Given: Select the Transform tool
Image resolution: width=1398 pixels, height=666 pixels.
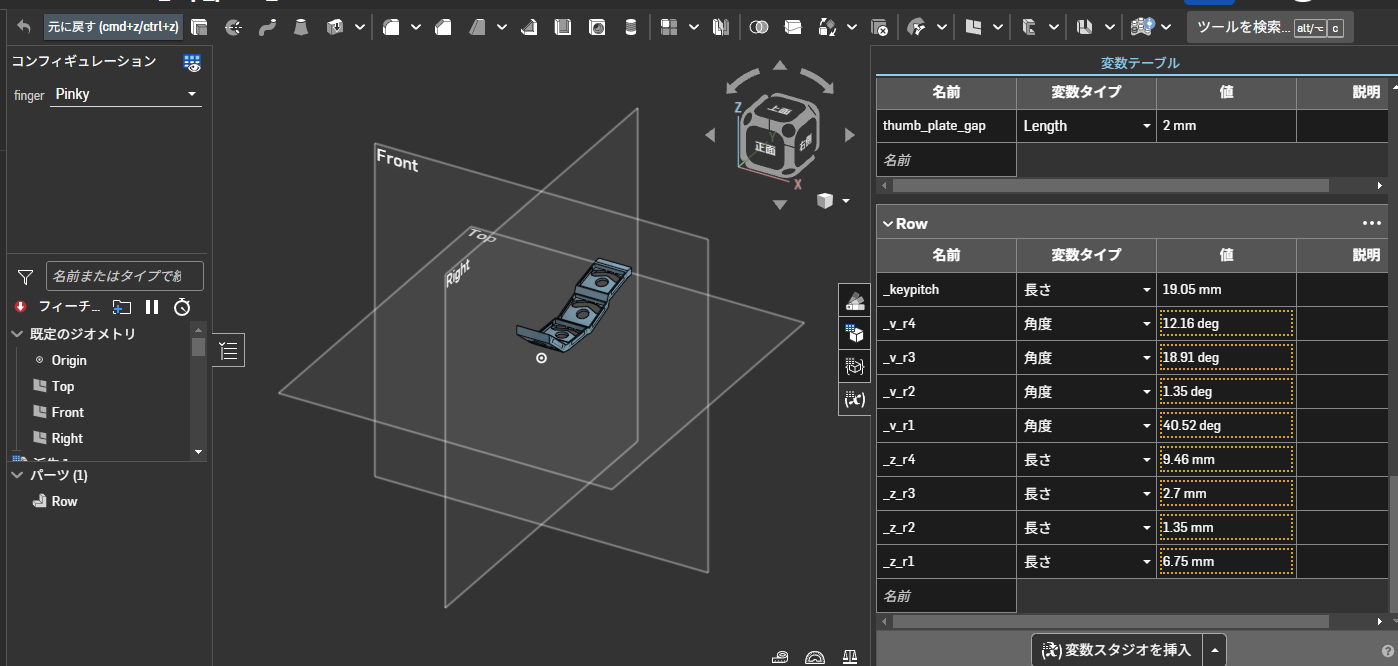Looking at the screenshot, I should point(827,27).
